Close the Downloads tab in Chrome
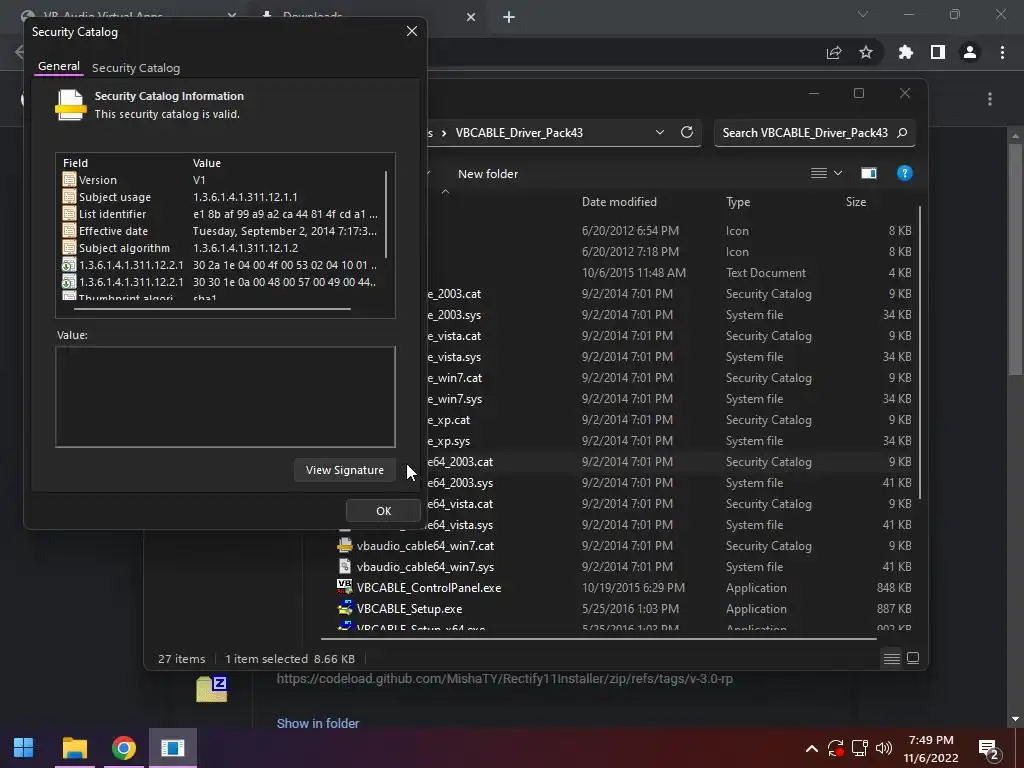 (x=471, y=17)
